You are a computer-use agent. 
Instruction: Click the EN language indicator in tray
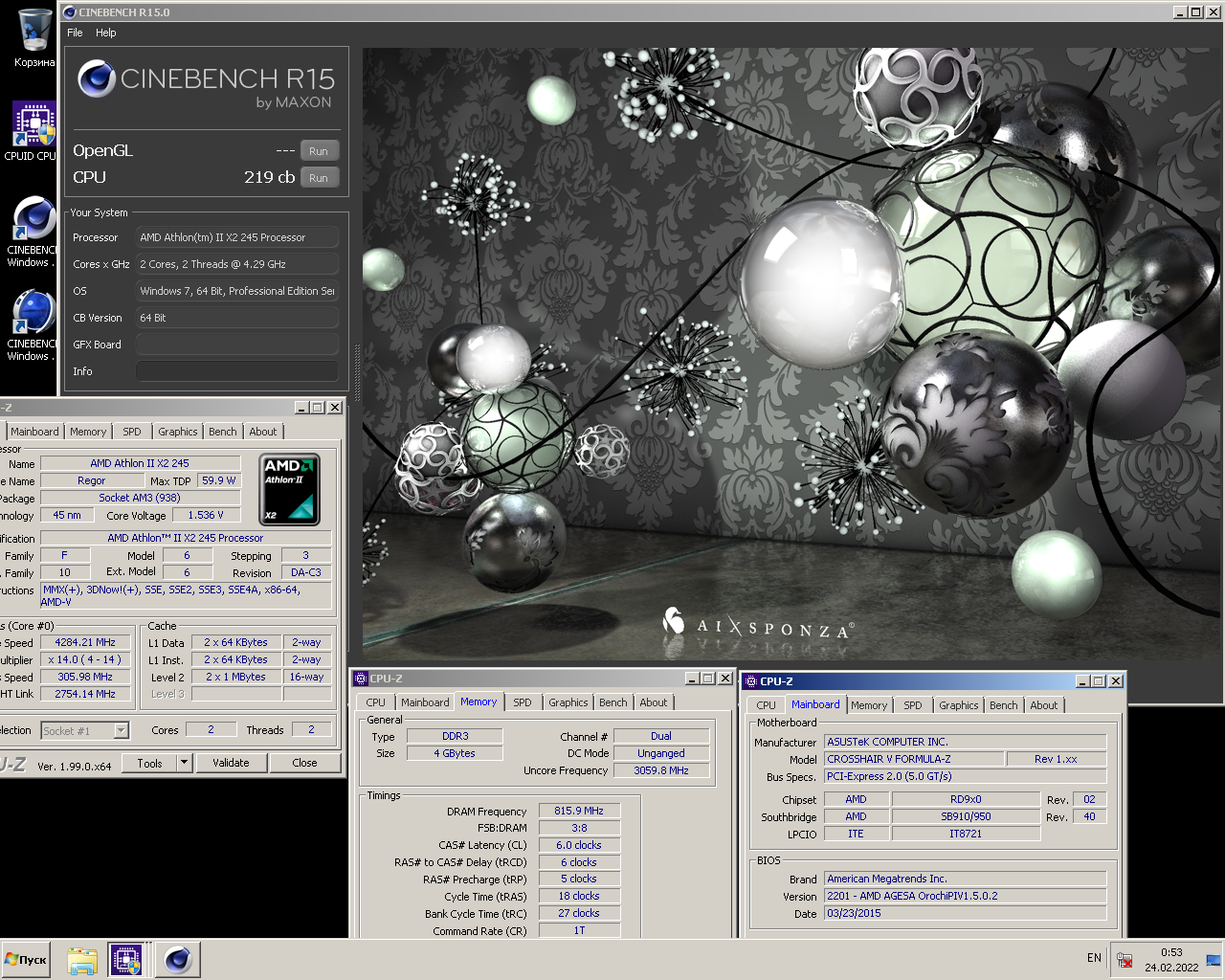point(1094,958)
